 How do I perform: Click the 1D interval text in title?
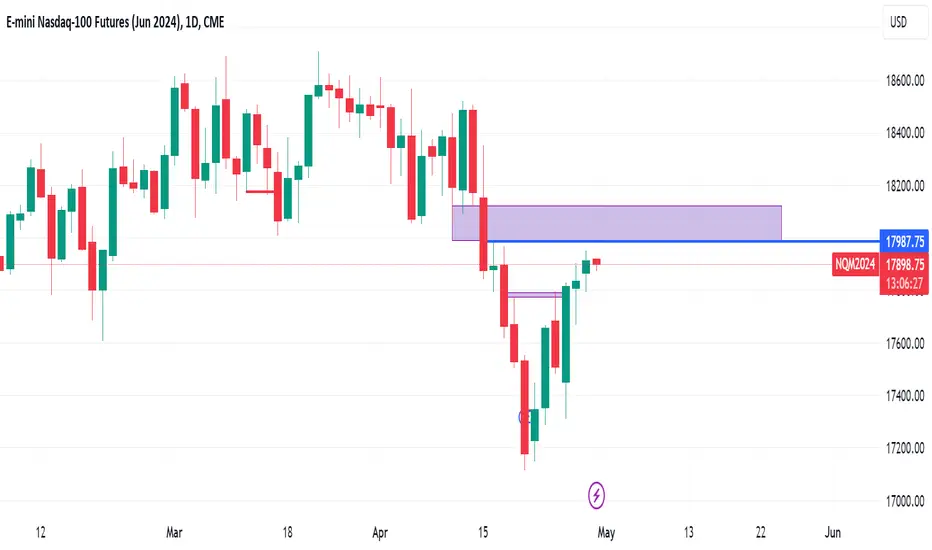[191, 22]
